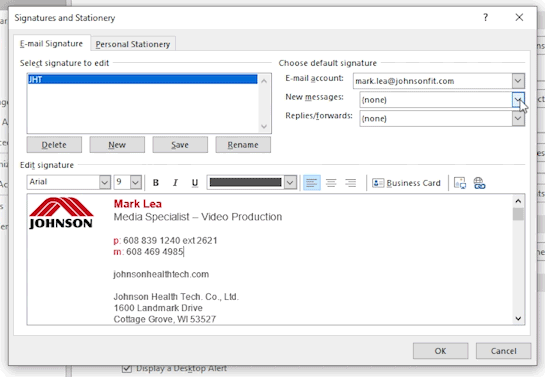Image resolution: width=545 pixels, height=377 pixels.
Task: Insert a hyperlink into signature
Action: pos(479,183)
